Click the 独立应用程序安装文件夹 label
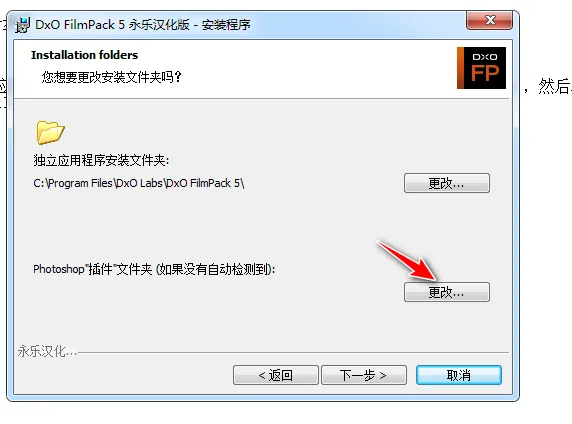572x424 pixels. [x=101, y=160]
